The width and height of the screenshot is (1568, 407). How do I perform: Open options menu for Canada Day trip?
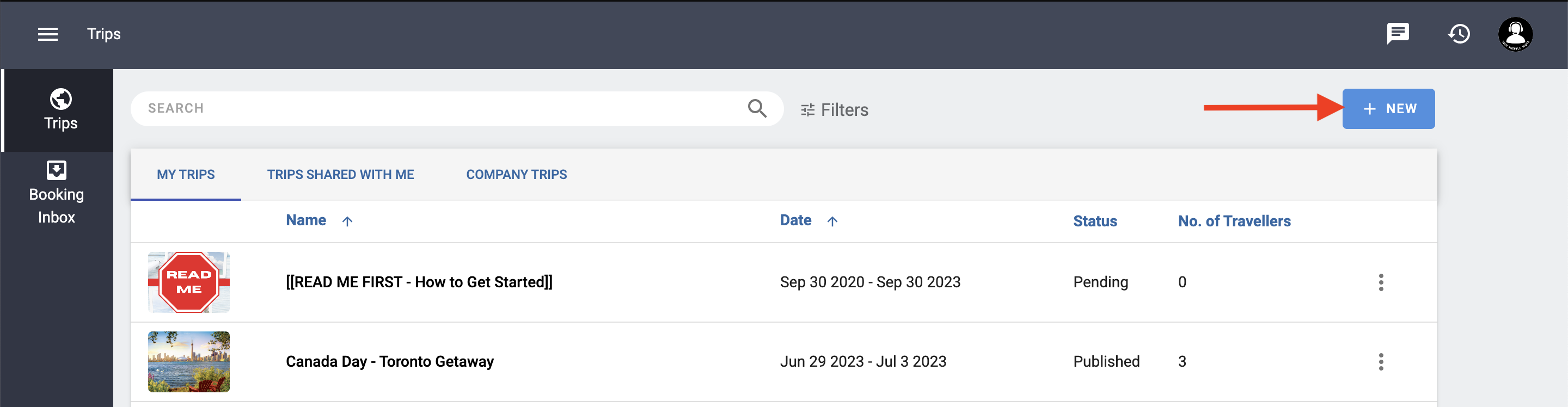coord(1381,362)
